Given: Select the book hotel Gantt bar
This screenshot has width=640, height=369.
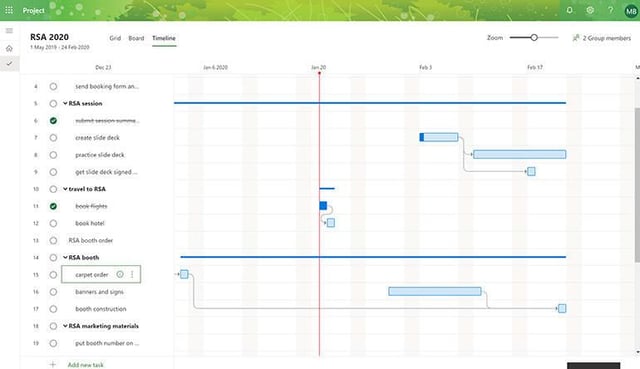Looking at the screenshot, I should click(331, 223).
